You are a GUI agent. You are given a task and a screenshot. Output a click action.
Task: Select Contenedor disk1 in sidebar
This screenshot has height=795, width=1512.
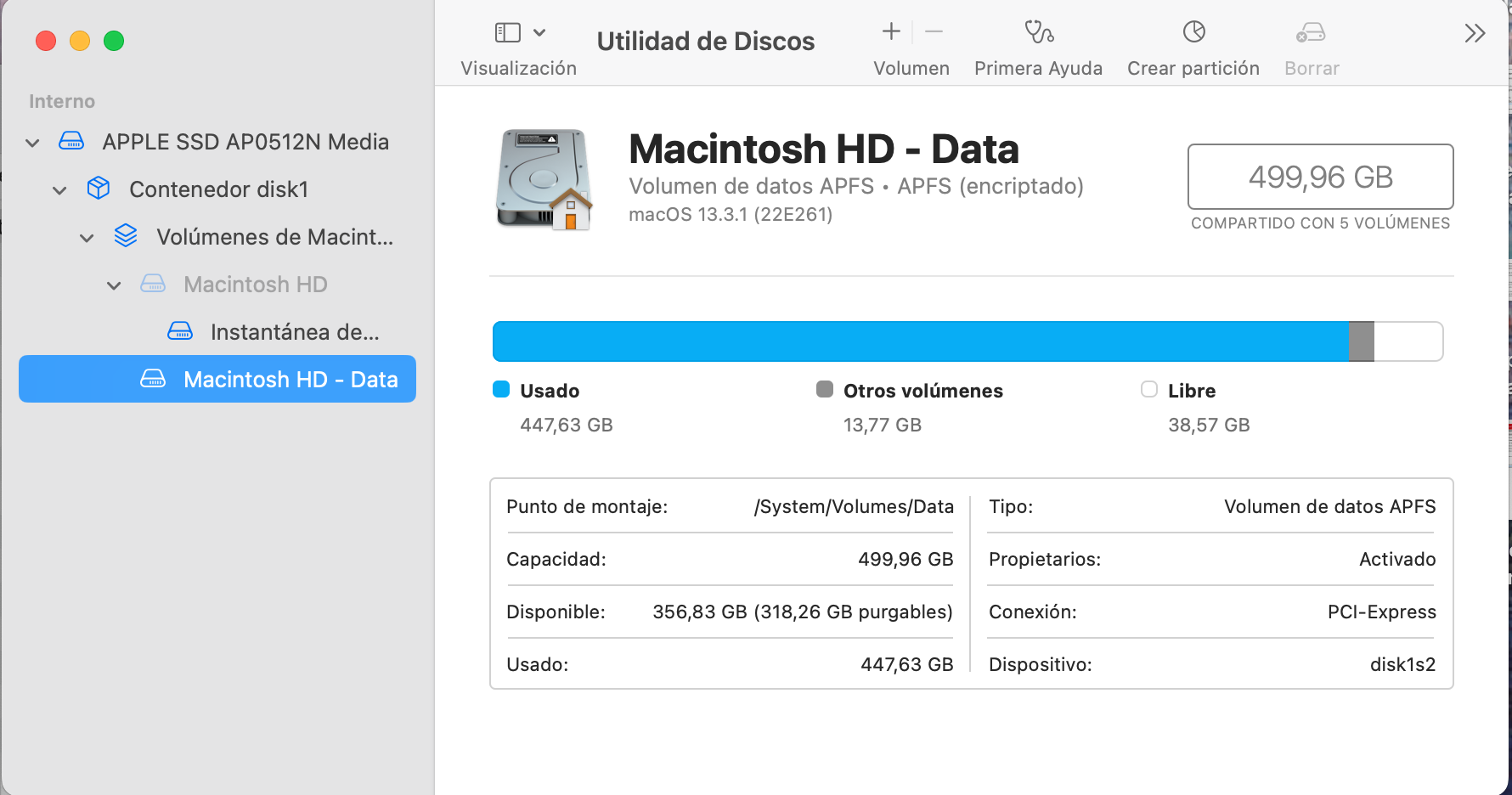(218, 189)
